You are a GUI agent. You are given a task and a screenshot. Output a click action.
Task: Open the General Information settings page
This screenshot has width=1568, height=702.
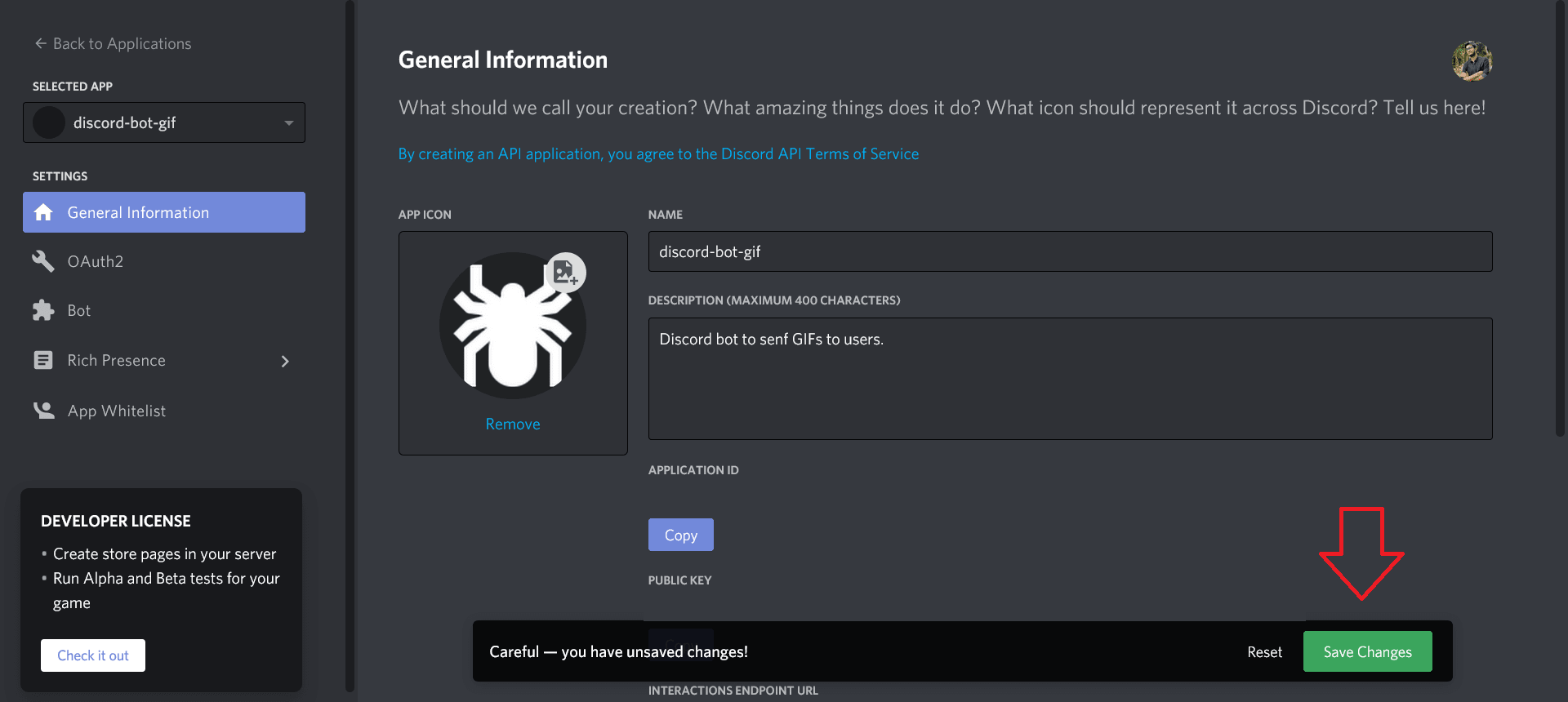(x=164, y=212)
